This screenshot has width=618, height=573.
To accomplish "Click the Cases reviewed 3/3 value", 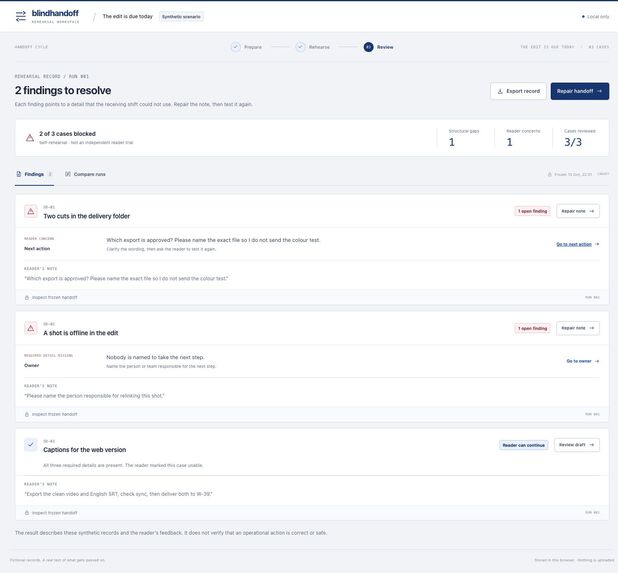I will pyautogui.click(x=573, y=142).
